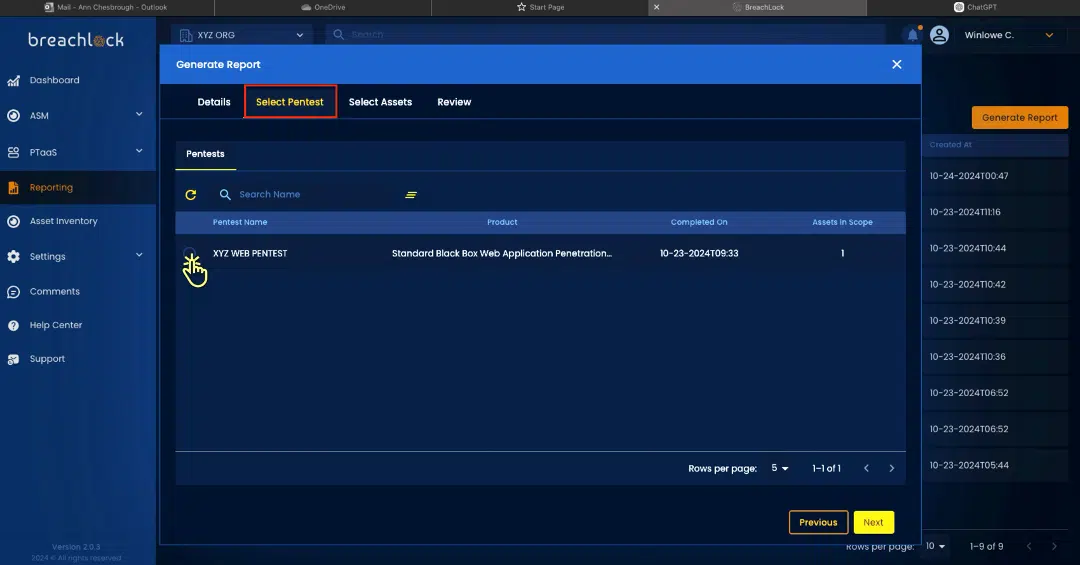Select the Pentests sub-tab
The width and height of the screenshot is (1080, 566).
(205, 154)
